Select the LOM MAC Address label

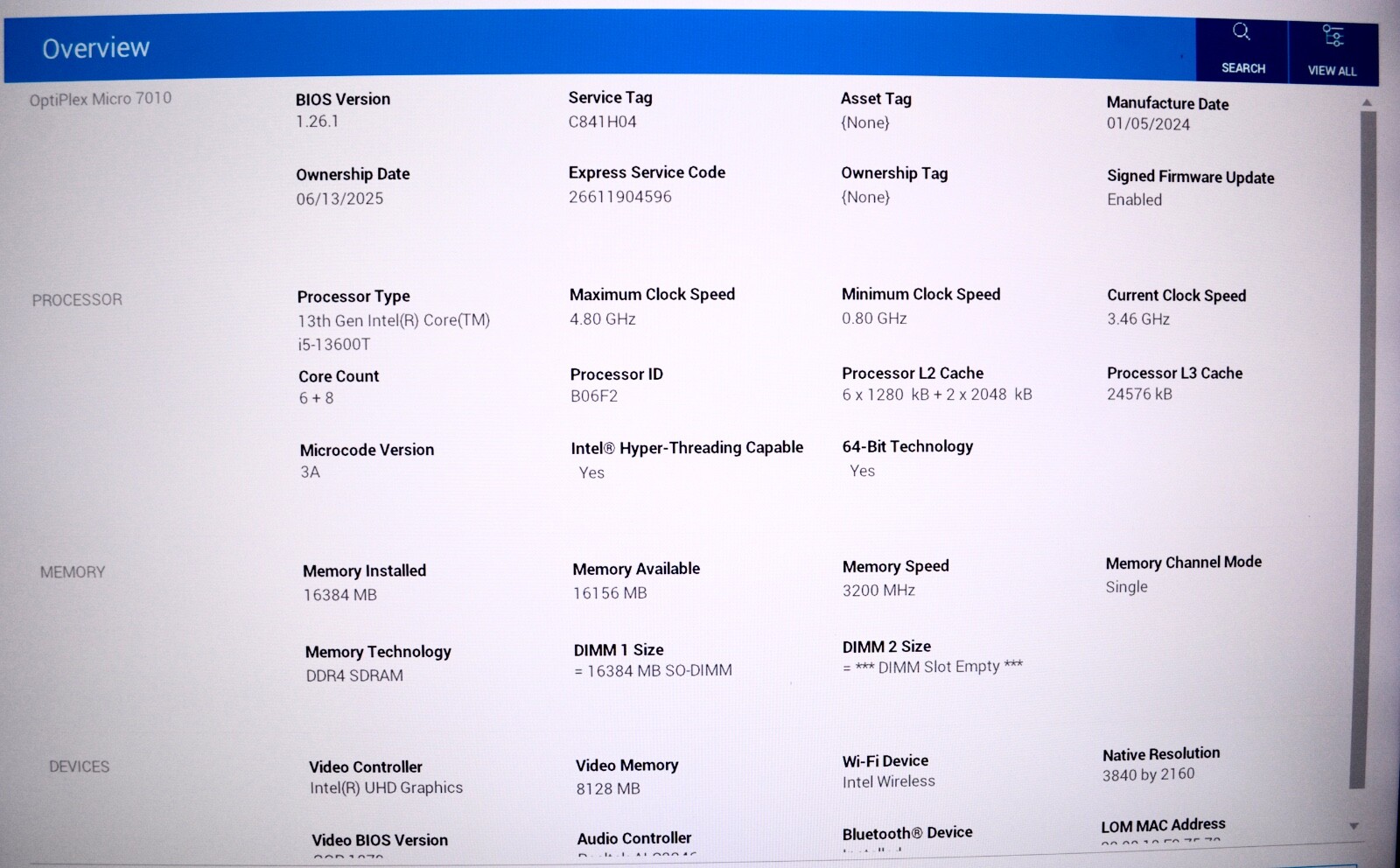tap(1163, 825)
